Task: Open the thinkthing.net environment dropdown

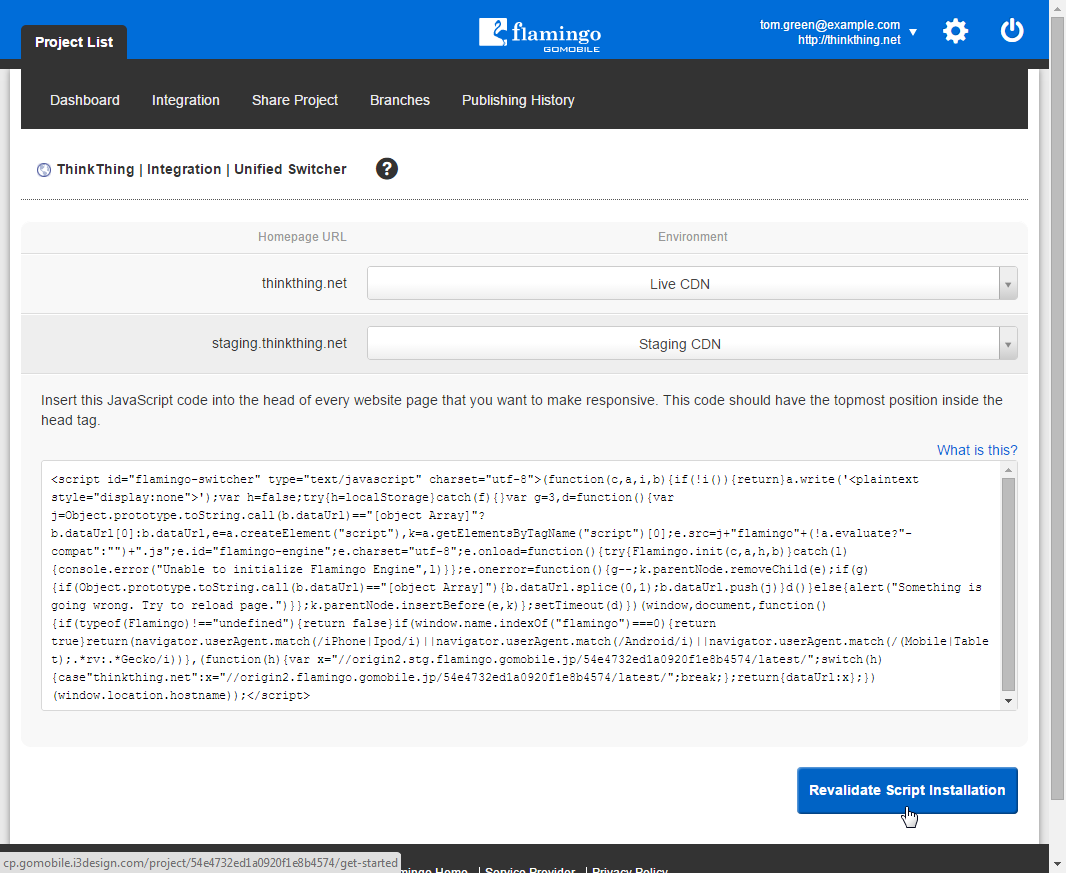Action: pyautogui.click(x=692, y=284)
